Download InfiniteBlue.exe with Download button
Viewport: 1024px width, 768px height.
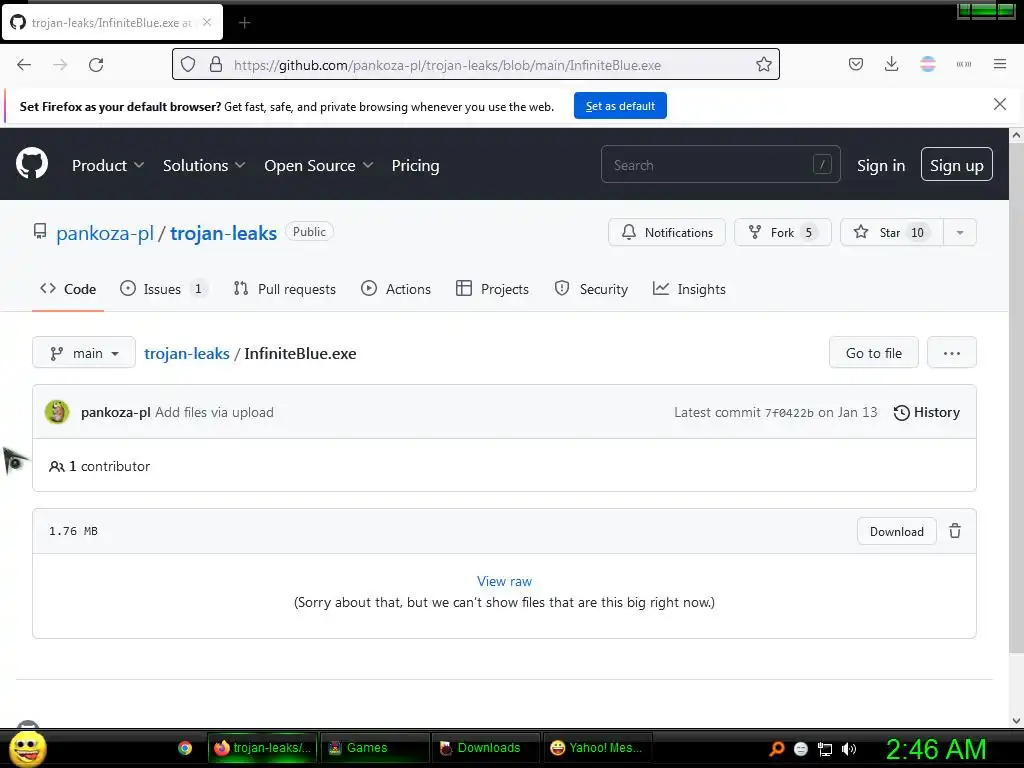click(x=897, y=532)
